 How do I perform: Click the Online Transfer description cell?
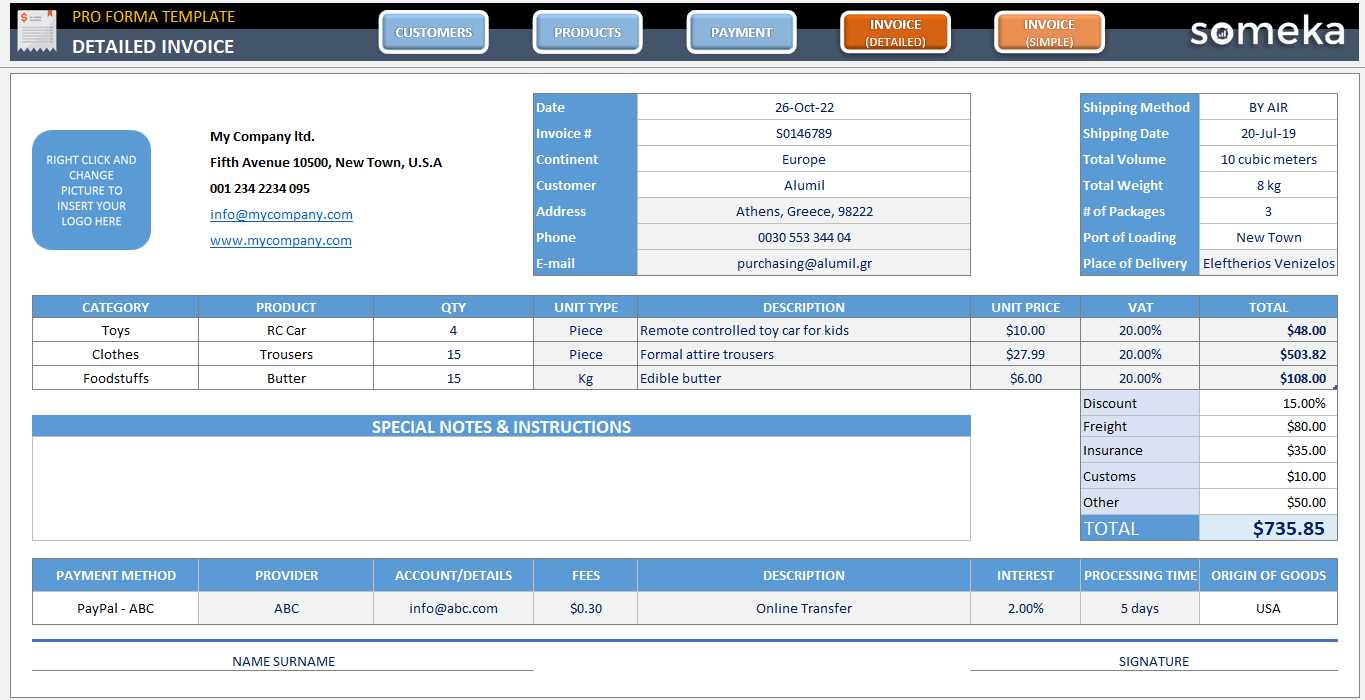pyautogui.click(x=804, y=608)
